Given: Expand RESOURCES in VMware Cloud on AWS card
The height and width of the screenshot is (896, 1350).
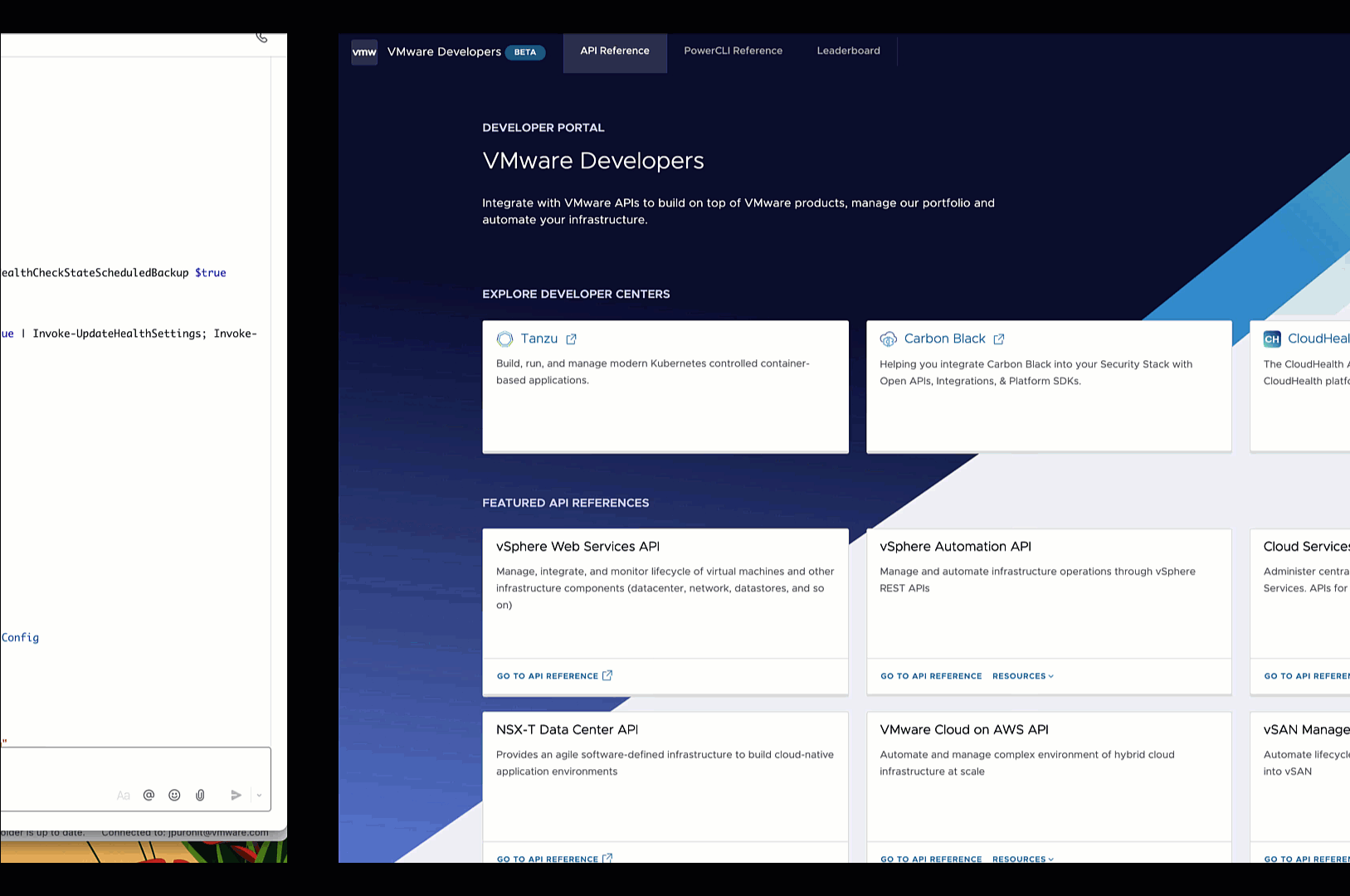Looking at the screenshot, I should click(1023, 859).
